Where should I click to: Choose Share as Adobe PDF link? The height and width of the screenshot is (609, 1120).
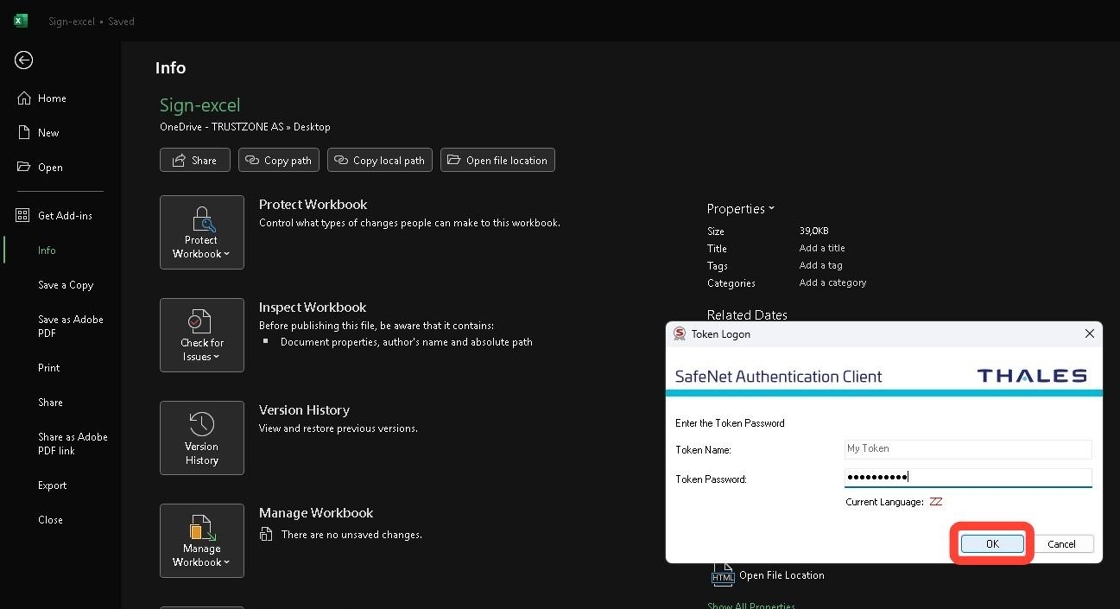[x=72, y=443]
